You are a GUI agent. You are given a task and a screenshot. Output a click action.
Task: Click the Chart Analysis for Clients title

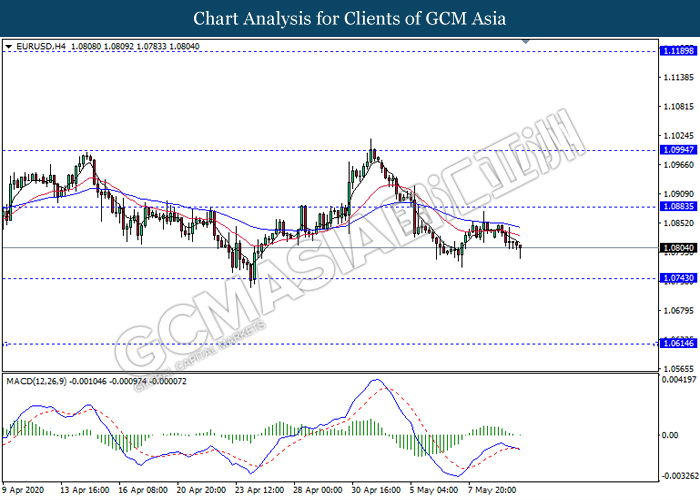pos(350,19)
